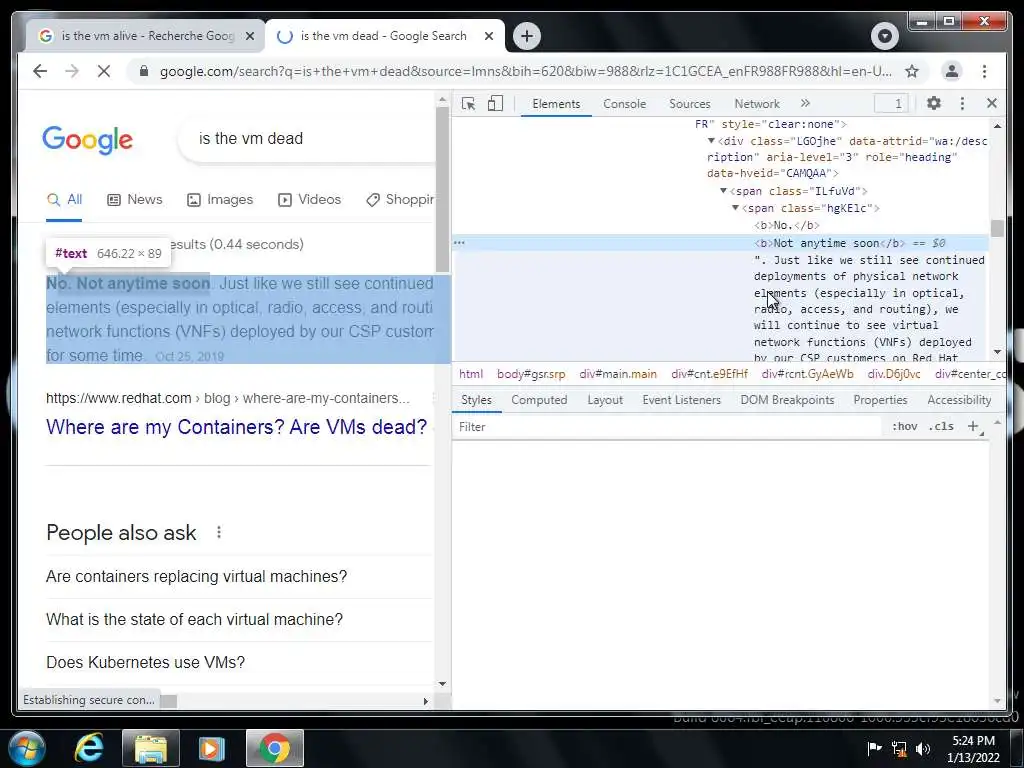Collapse the span class ILfuVd node
The image size is (1024, 768).
(723, 191)
